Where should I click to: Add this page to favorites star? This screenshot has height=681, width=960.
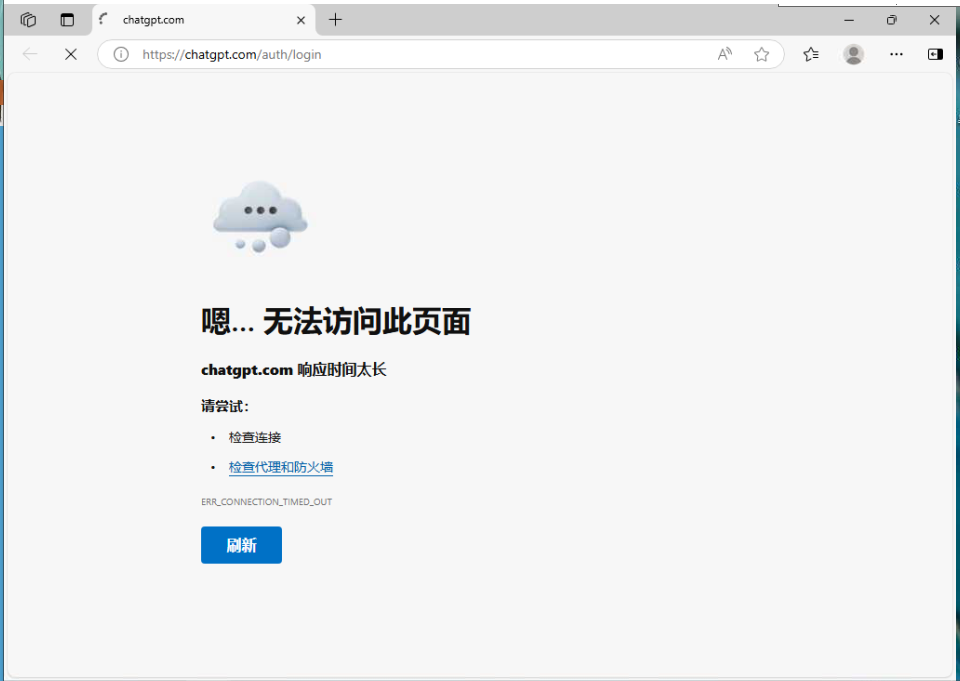tap(762, 55)
